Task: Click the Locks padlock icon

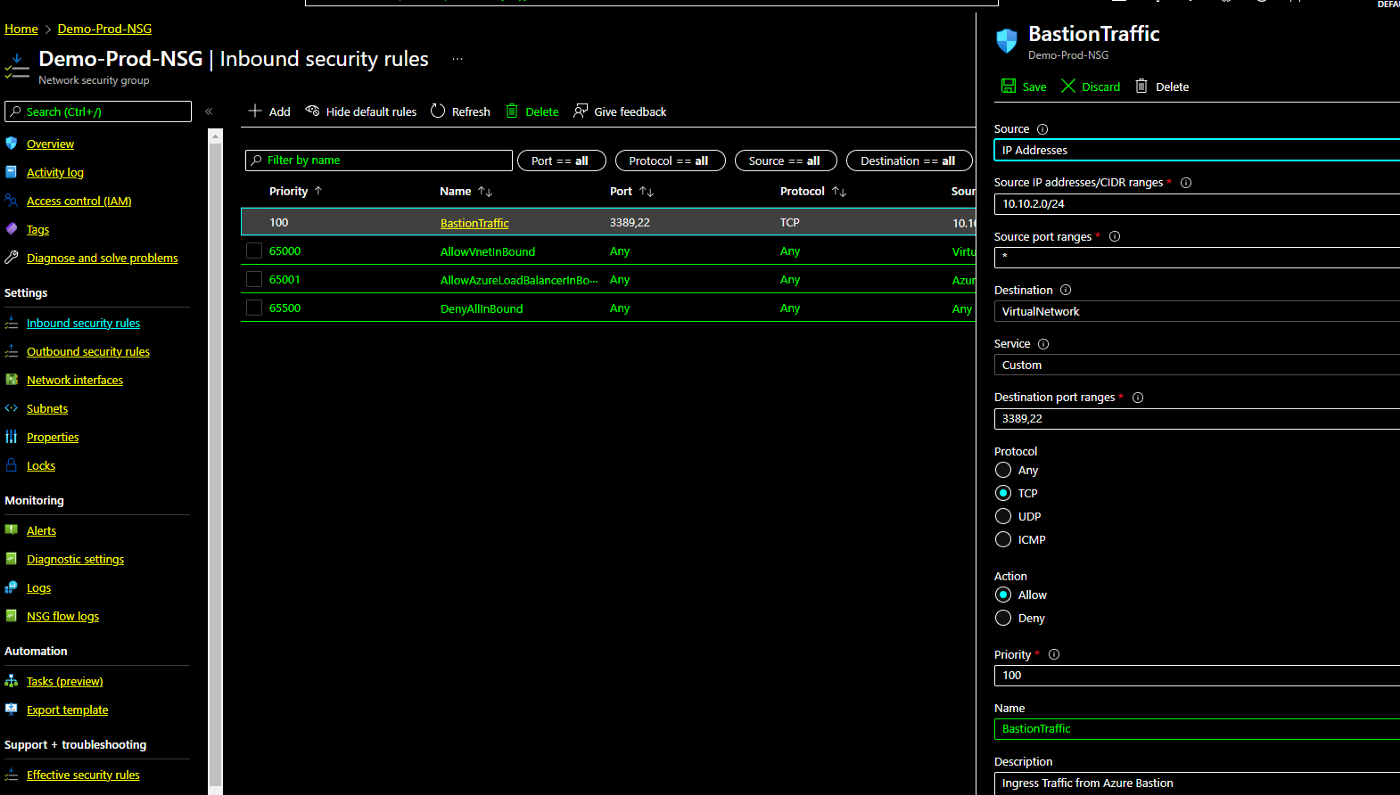Action: [x=12, y=465]
